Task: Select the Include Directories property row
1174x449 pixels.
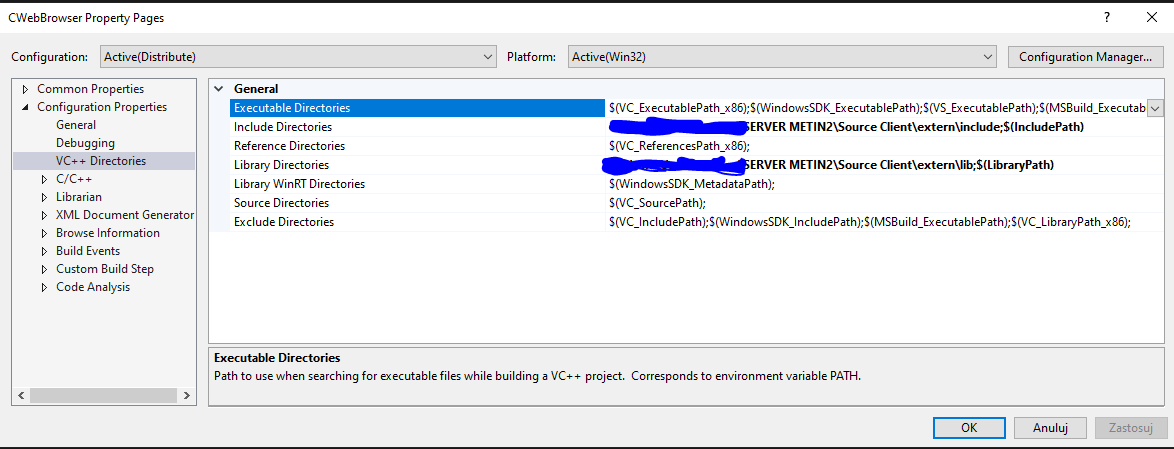Action: [283, 127]
